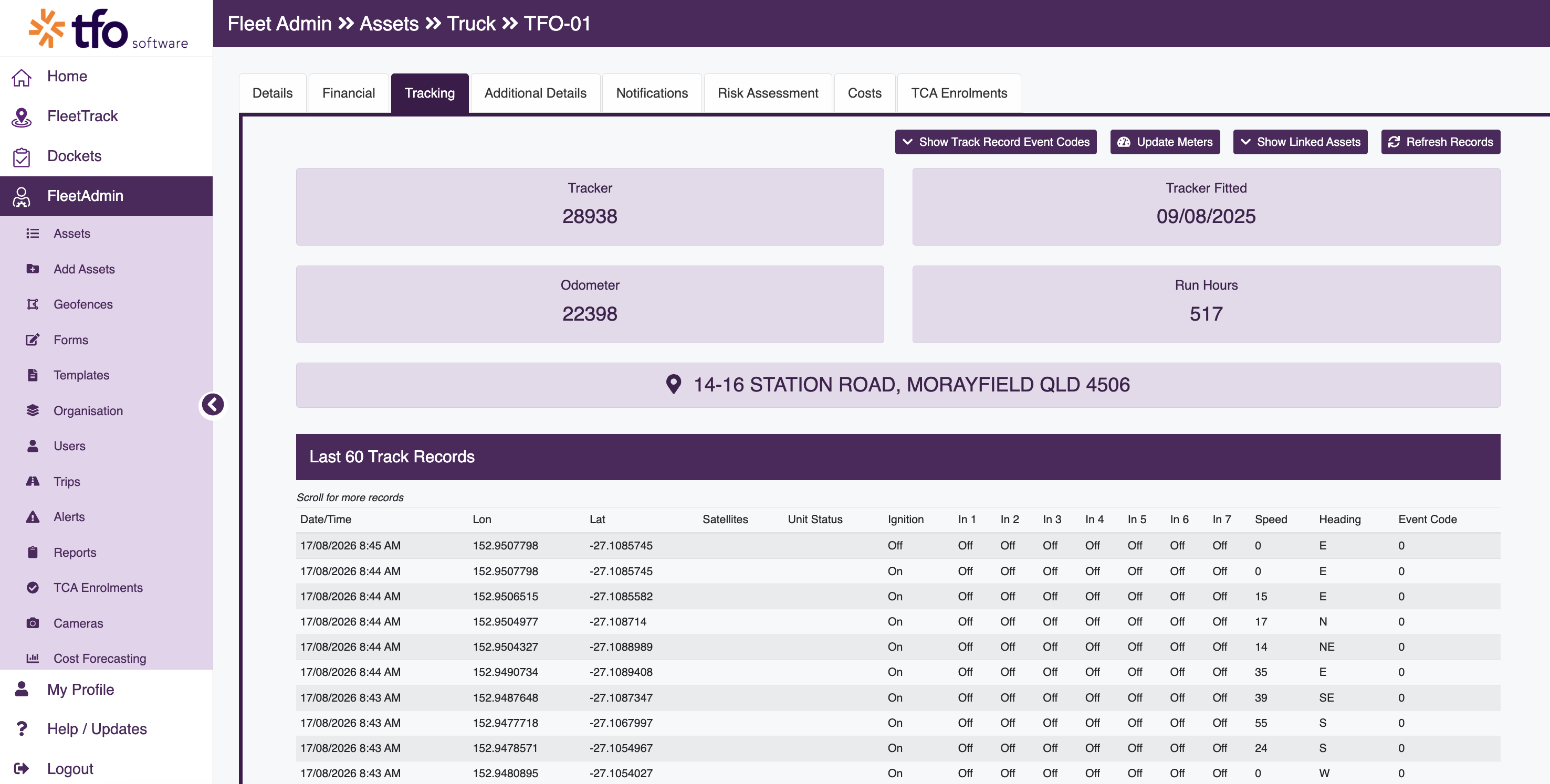Switch to the Financial tab
Viewport: 1550px width, 784px height.
(x=349, y=93)
